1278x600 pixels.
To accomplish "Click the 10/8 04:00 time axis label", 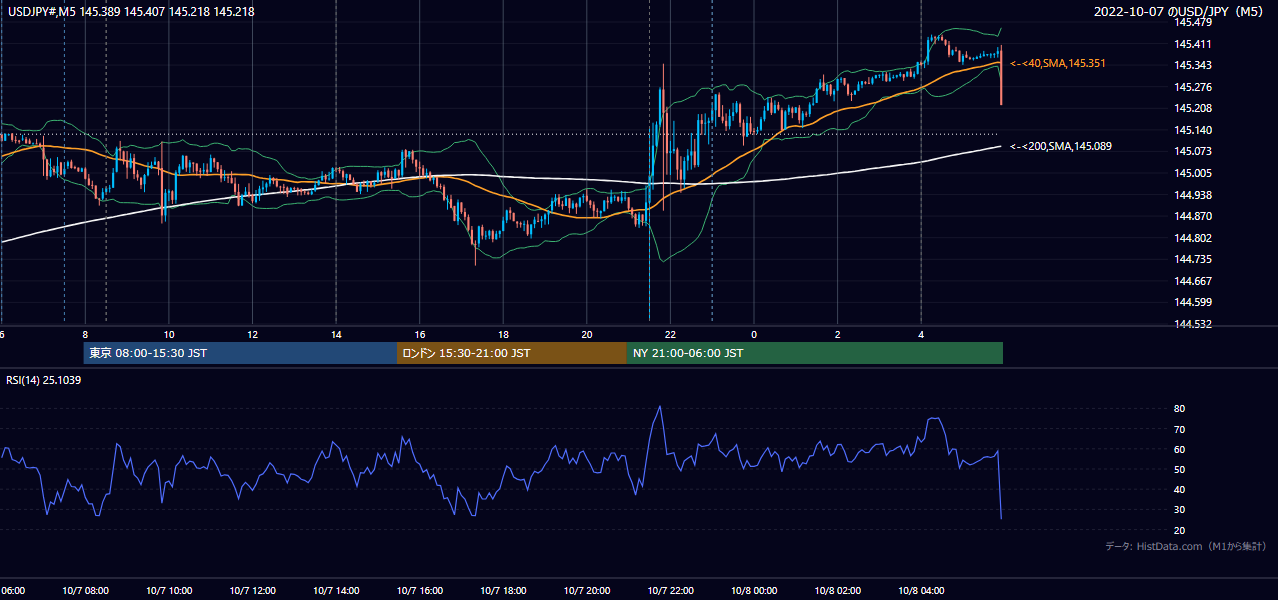I will pyautogui.click(x=920, y=591).
